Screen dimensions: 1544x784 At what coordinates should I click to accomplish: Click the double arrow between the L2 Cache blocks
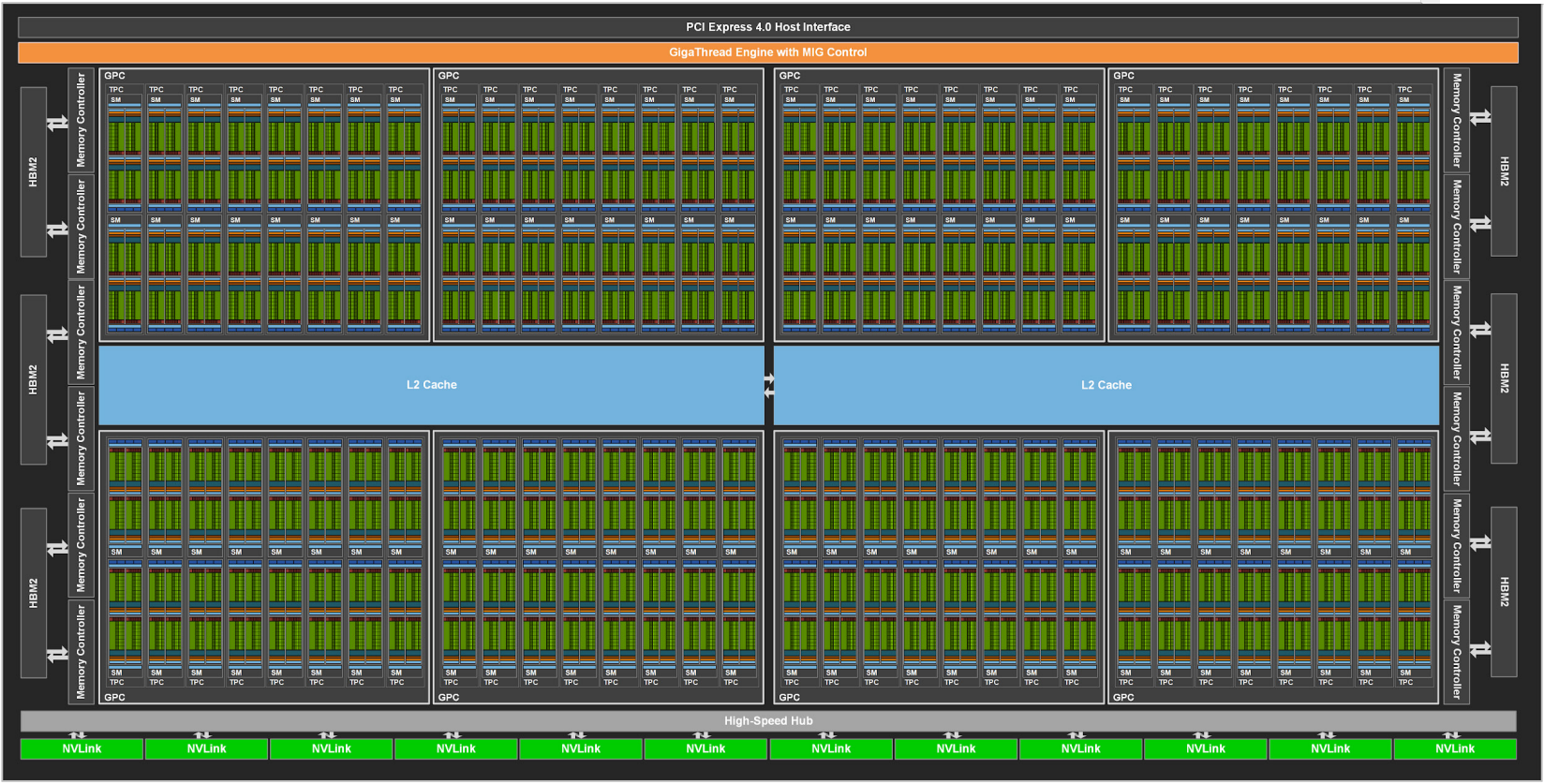pyautogui.click(x=769, y=386)
